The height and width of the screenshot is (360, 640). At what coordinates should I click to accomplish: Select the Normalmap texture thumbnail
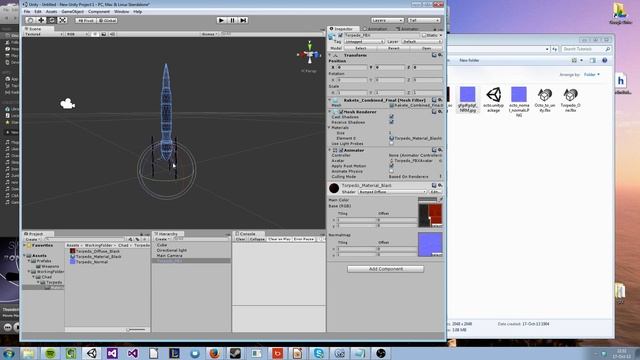[430, 244]
